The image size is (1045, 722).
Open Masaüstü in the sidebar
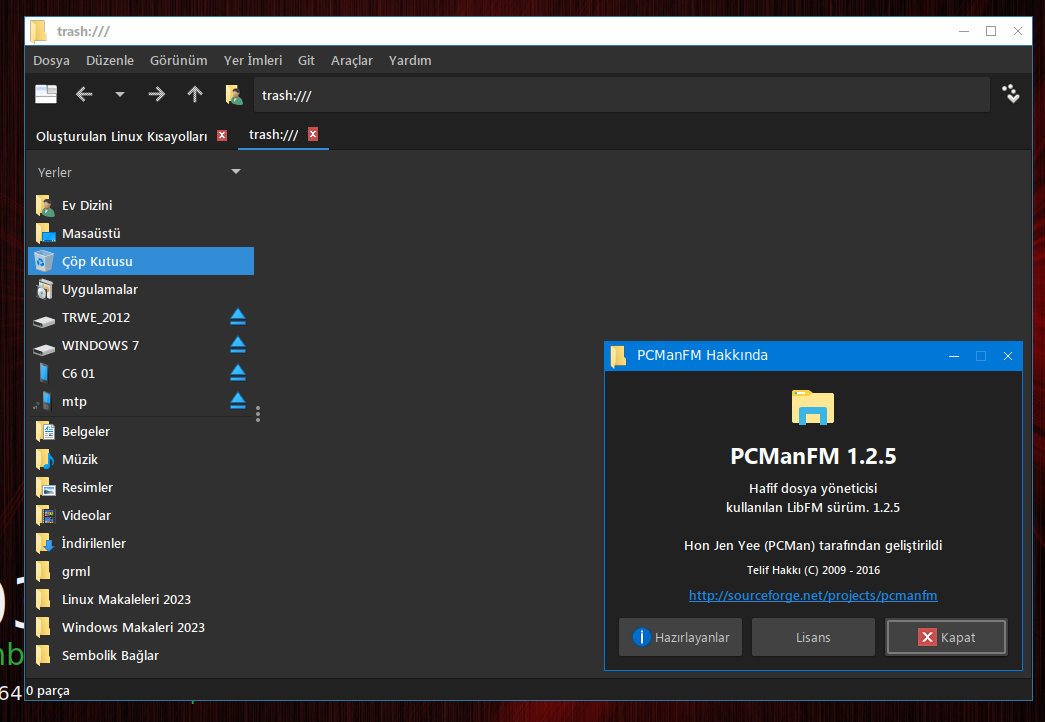pos(141,233)
